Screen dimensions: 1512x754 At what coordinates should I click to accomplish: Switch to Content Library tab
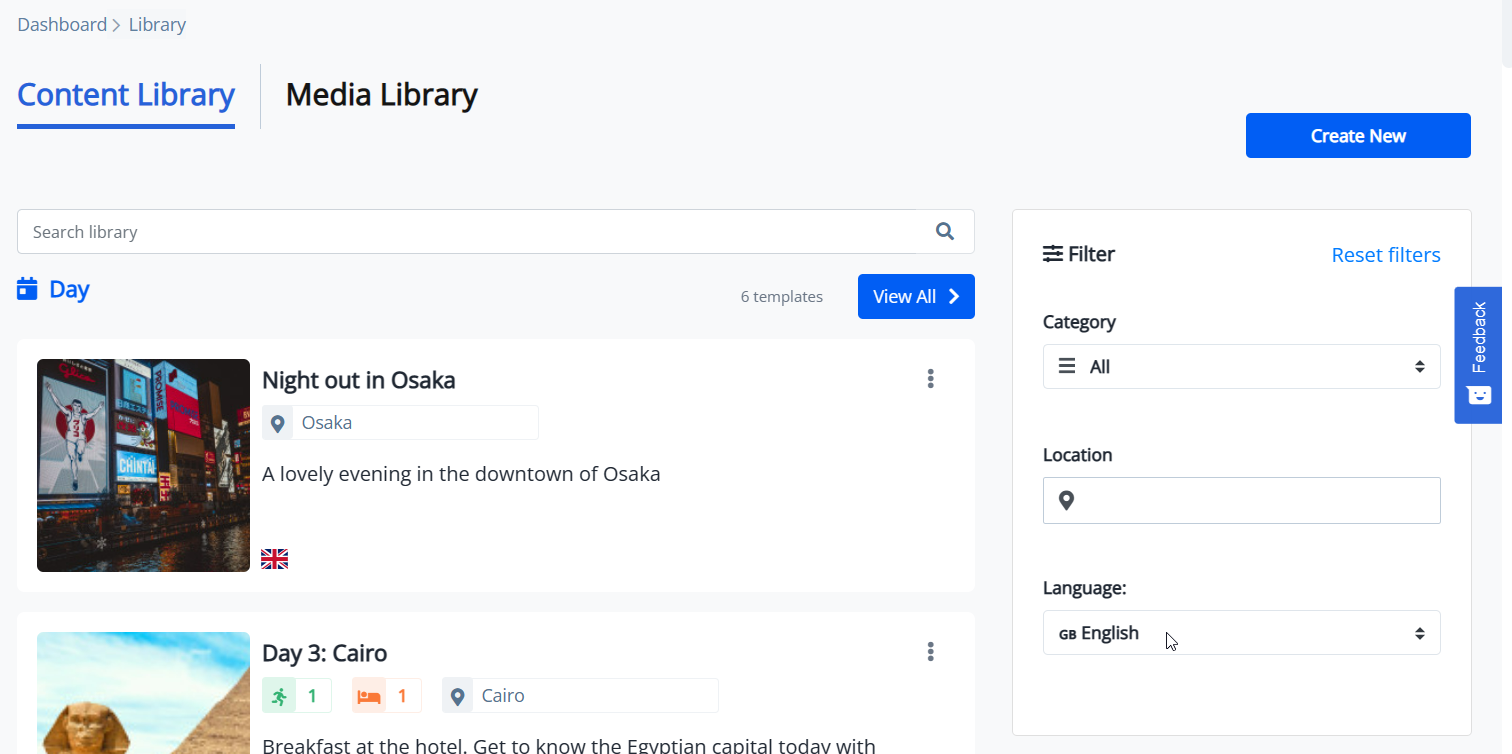(x=126, y=95)
